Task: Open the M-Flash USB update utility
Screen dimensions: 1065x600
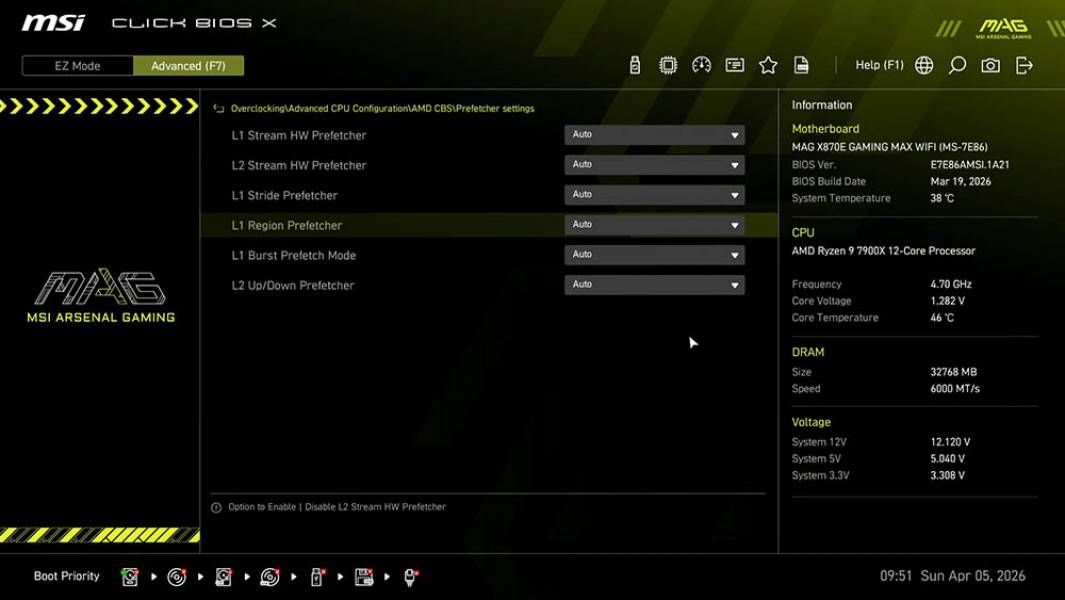Action: (634, 65)
